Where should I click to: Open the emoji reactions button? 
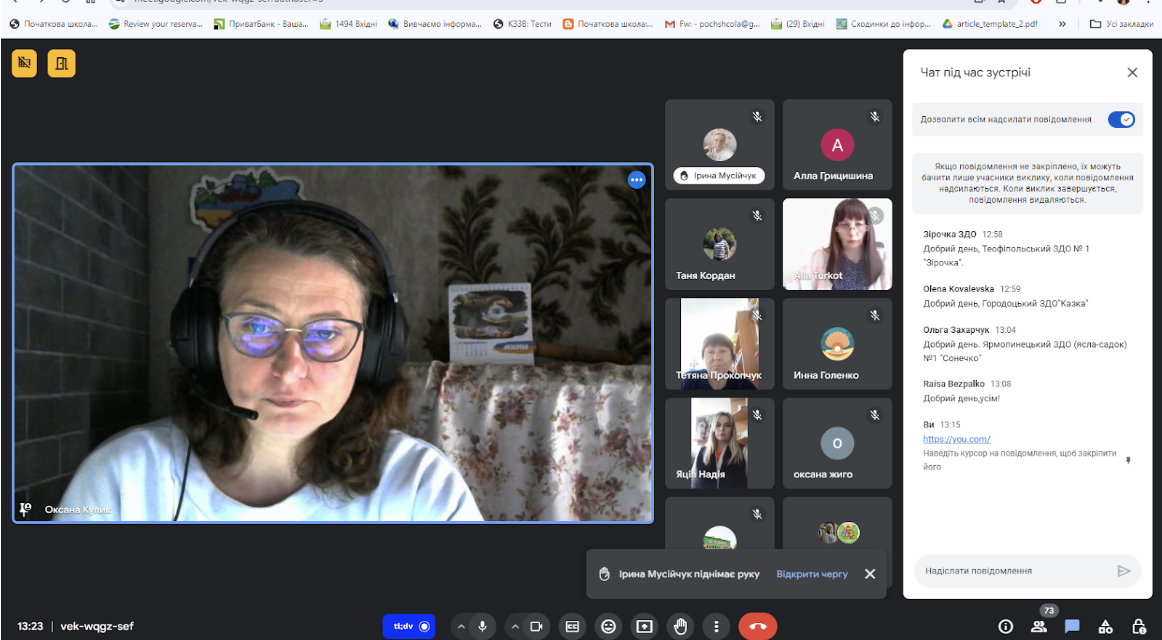click(x=608, y=626)
